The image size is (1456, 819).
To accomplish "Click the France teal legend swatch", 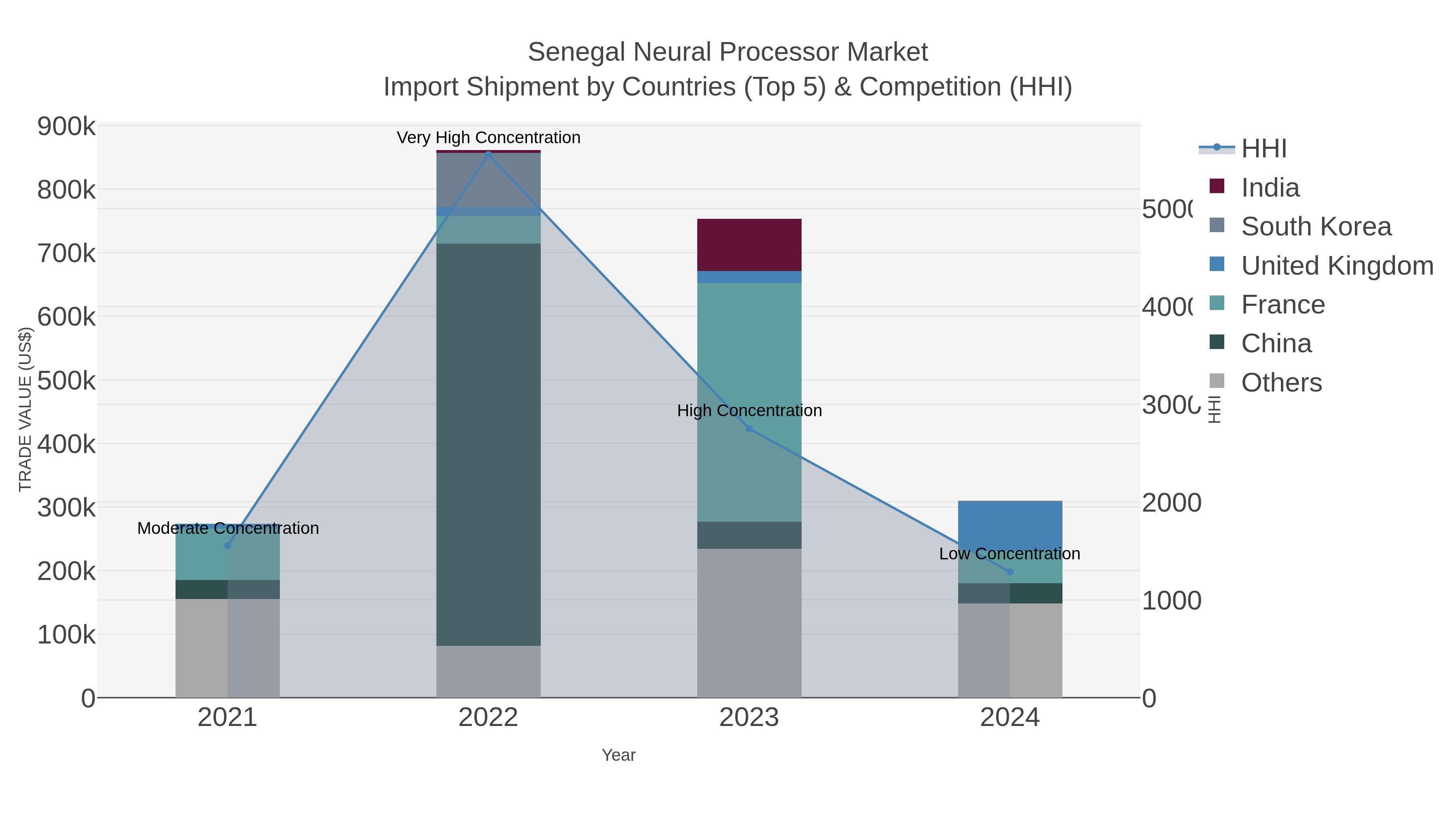I will tap(1217, 303).
